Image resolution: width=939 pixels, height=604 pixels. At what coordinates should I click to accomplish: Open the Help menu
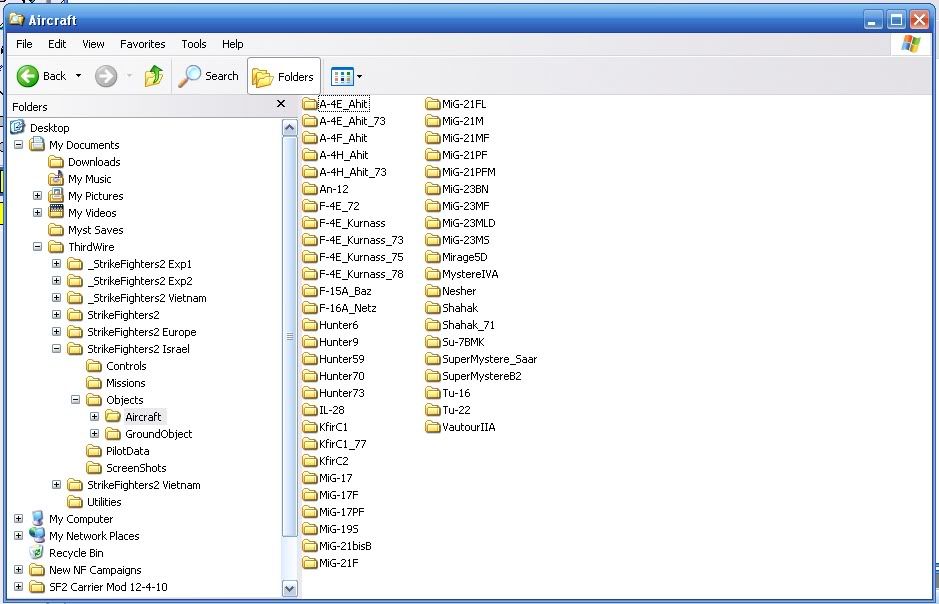click(x=232, y=44)
